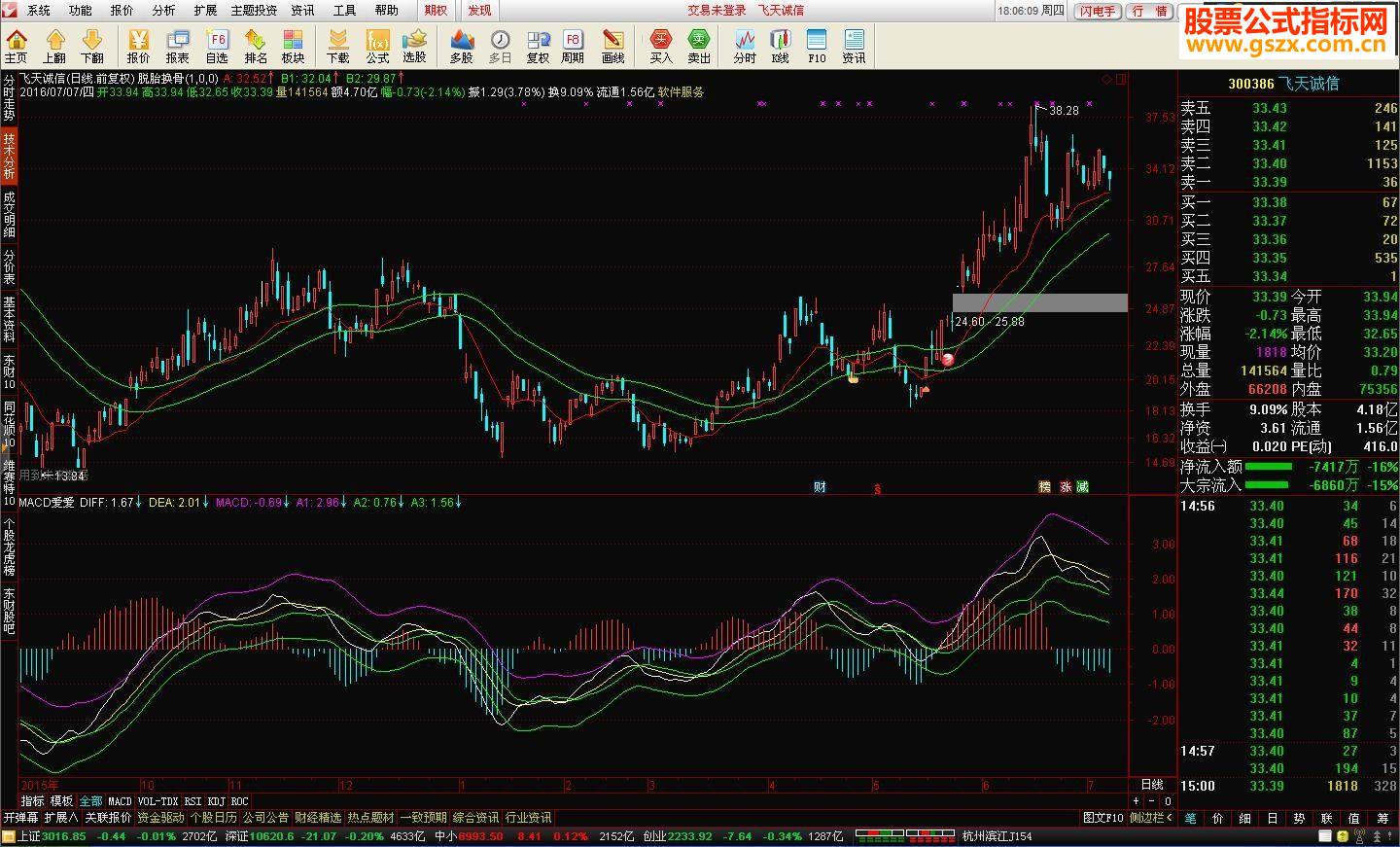Screen dimensions: 1400x847
Task: Click the 期权 options button
Action: [437, 11]
